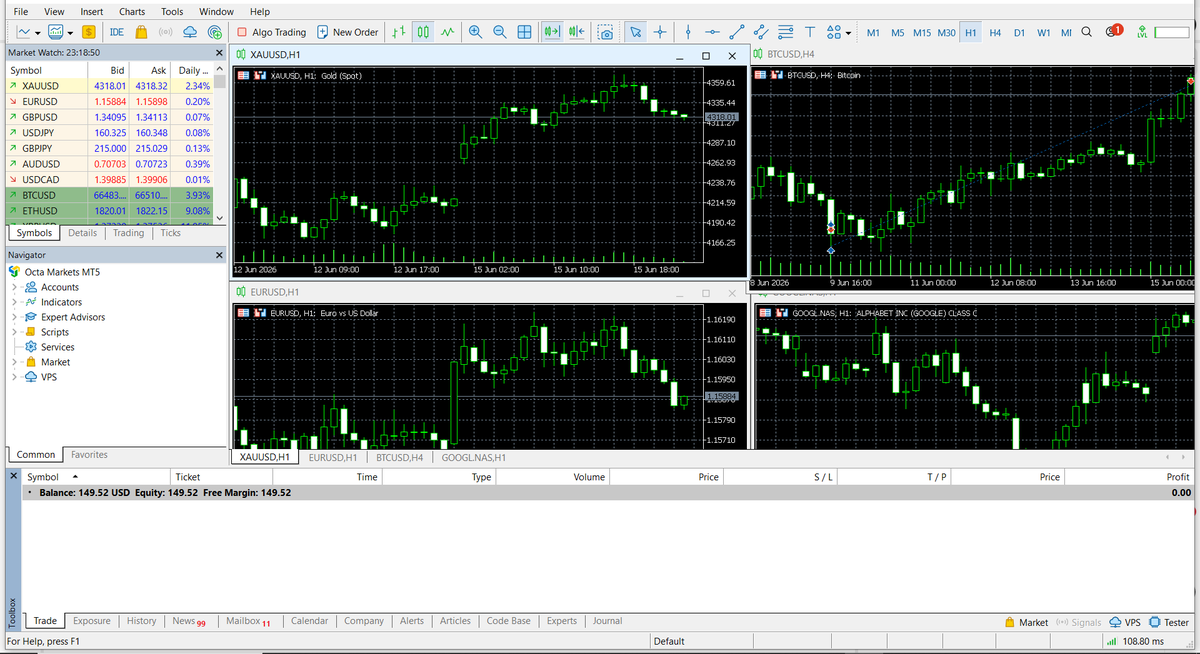Image resolution: width=1200 pixels, height=654 pixels.
Task: Expand Scripts in Navigator
Action: 15,332
